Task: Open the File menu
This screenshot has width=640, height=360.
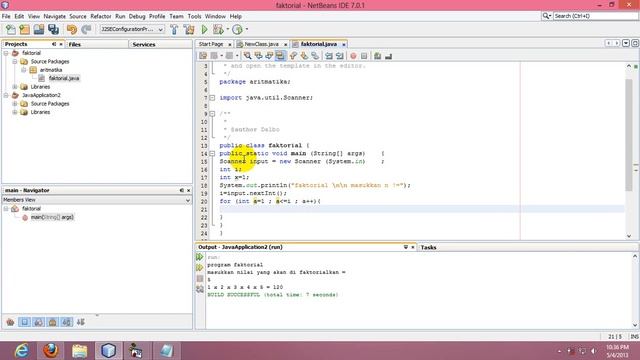Action: (x=6, y=16)
